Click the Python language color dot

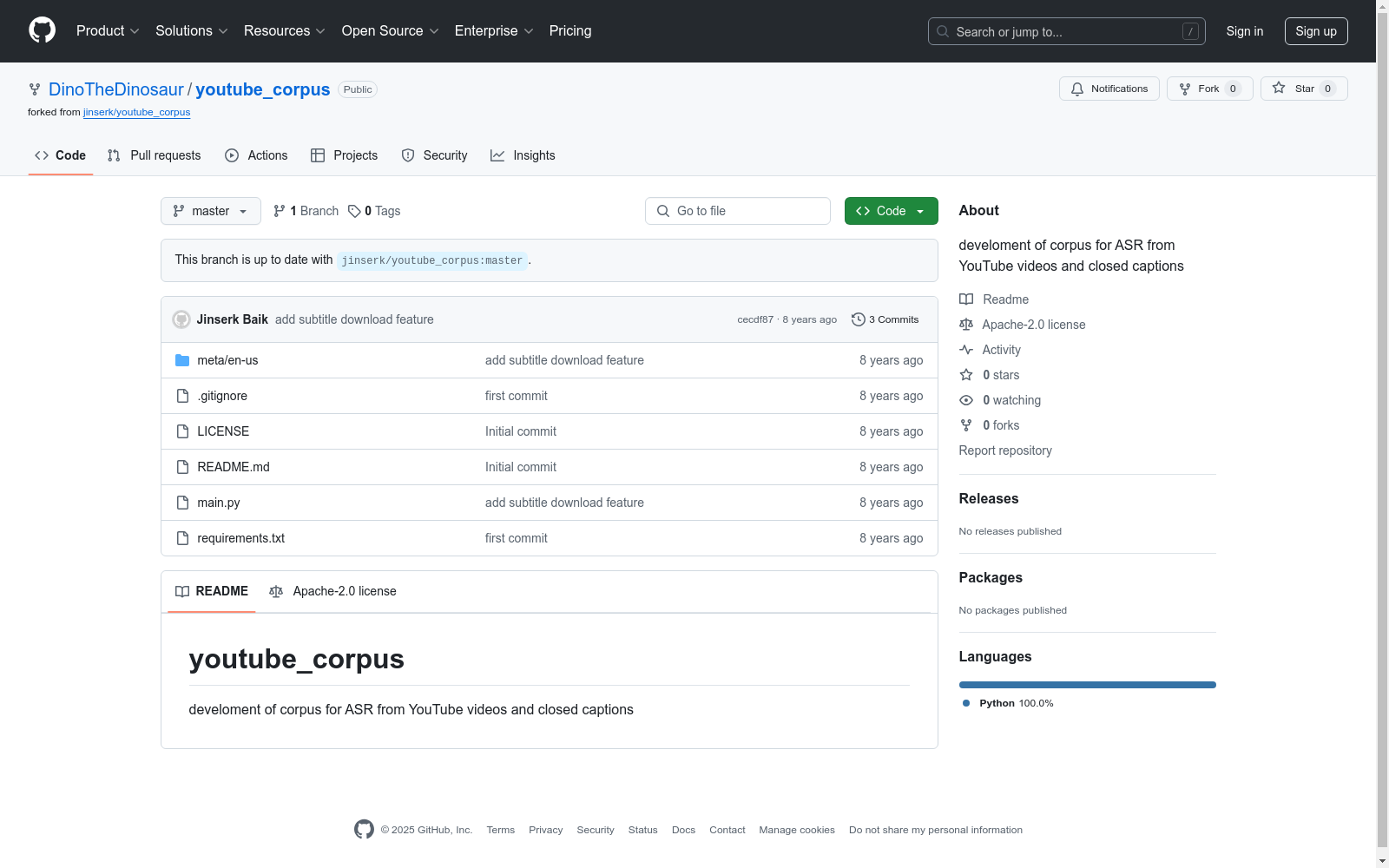pos(966,703)
